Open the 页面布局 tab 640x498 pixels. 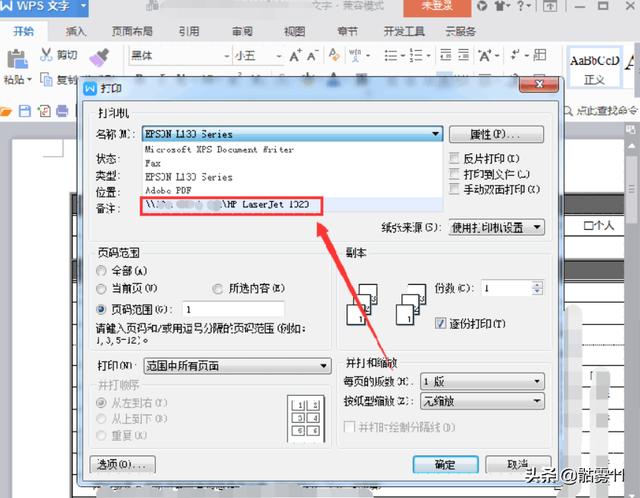click(x=132, y=31)
